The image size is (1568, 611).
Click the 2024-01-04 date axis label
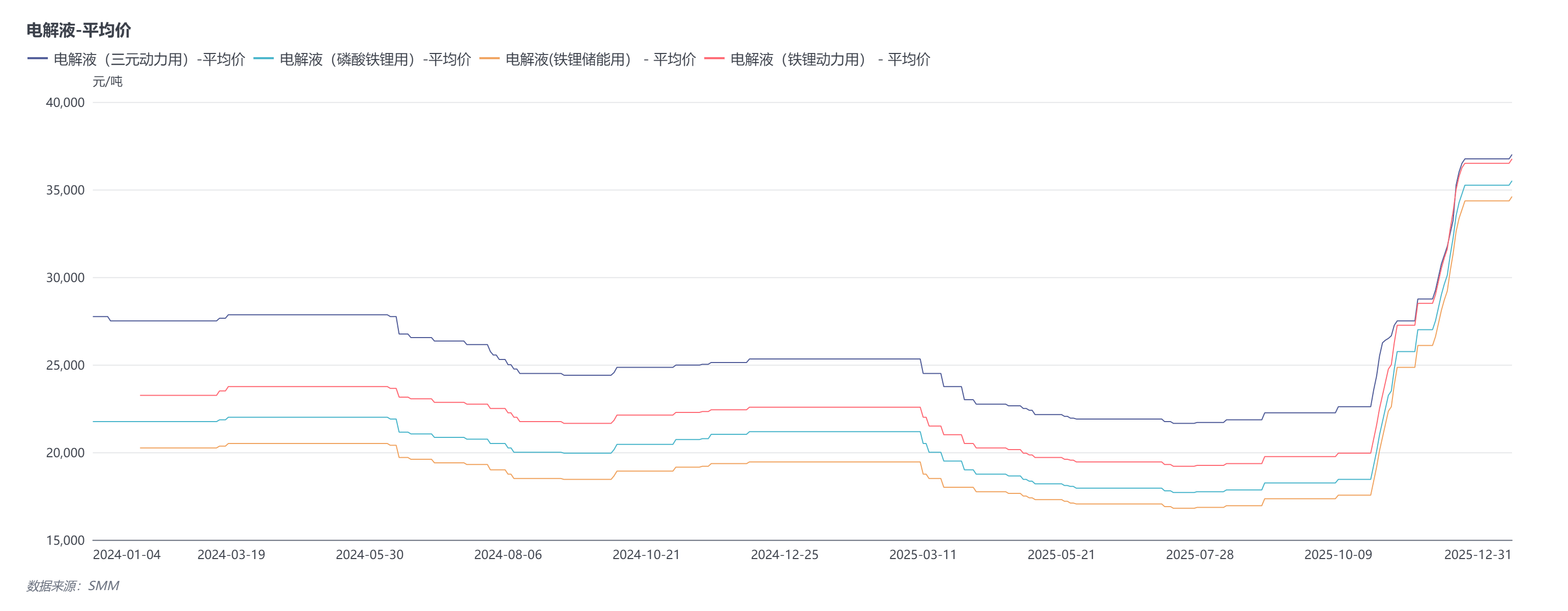tap(127, 555)
